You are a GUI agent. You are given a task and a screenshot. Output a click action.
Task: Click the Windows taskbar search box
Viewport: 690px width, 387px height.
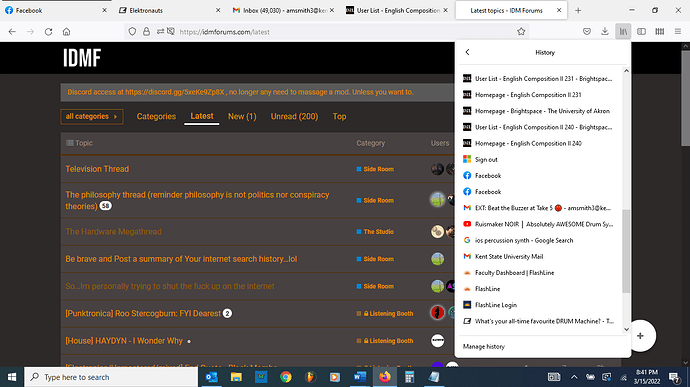click(111, 377)
